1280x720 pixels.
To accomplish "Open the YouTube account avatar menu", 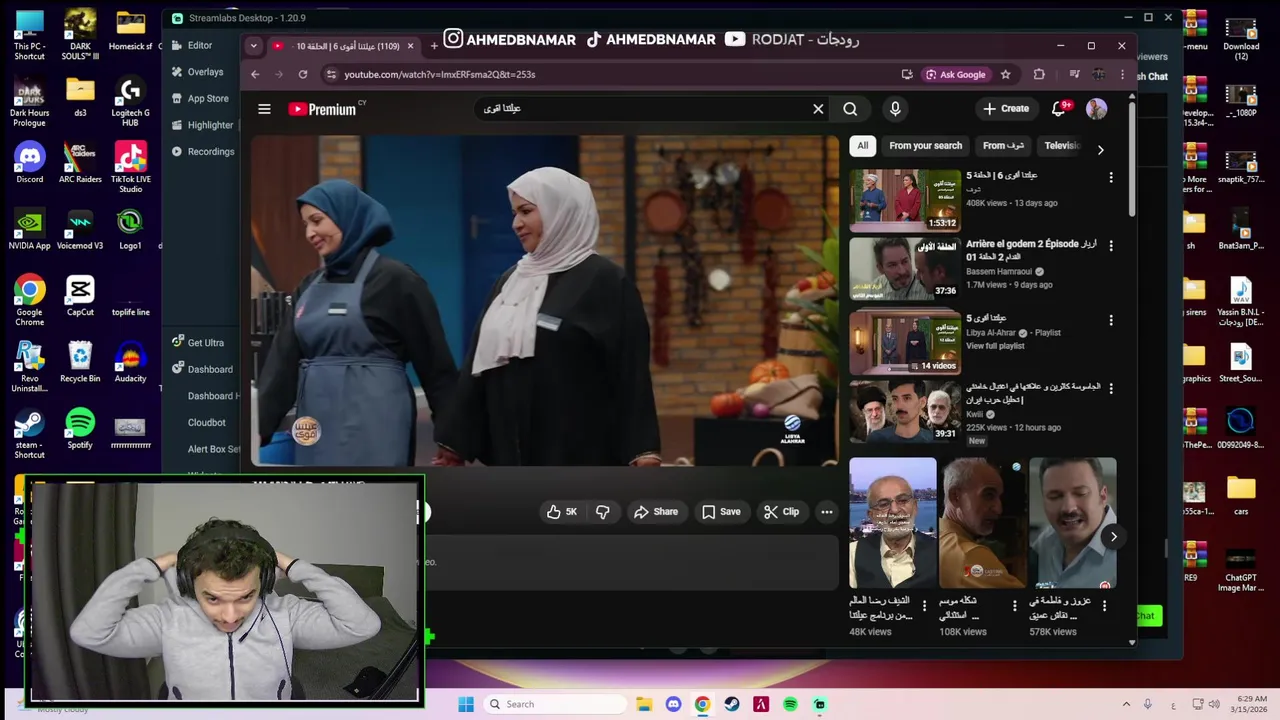I will (1097, 109).
